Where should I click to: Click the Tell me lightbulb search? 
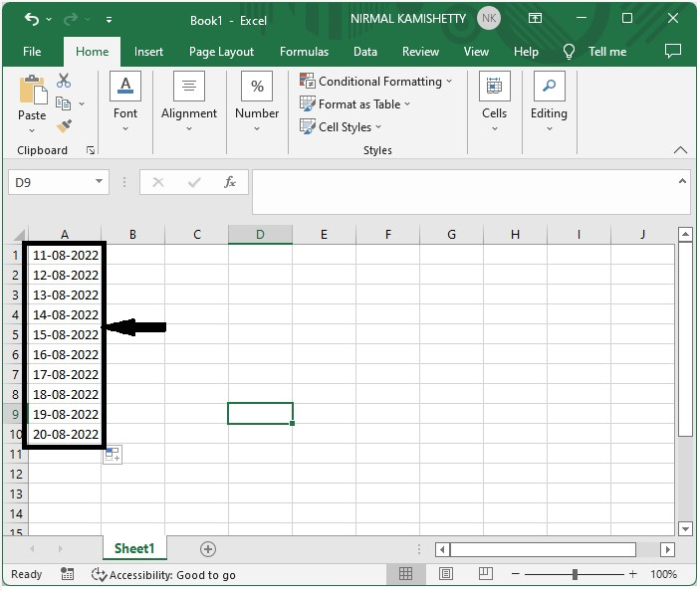click(x=596, y=52)
